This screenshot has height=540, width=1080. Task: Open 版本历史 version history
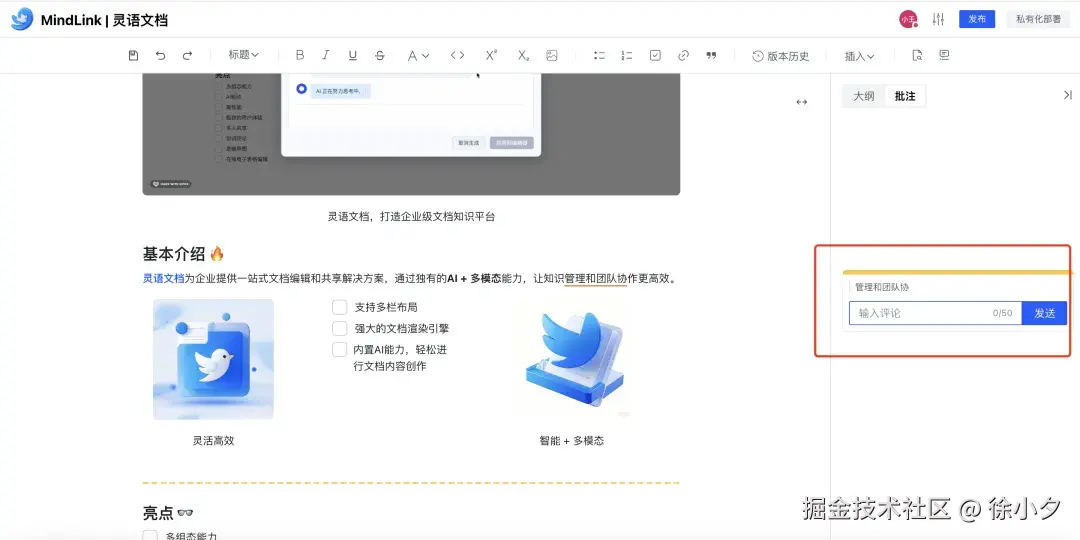pyautogui.click(x=780, y=56)
